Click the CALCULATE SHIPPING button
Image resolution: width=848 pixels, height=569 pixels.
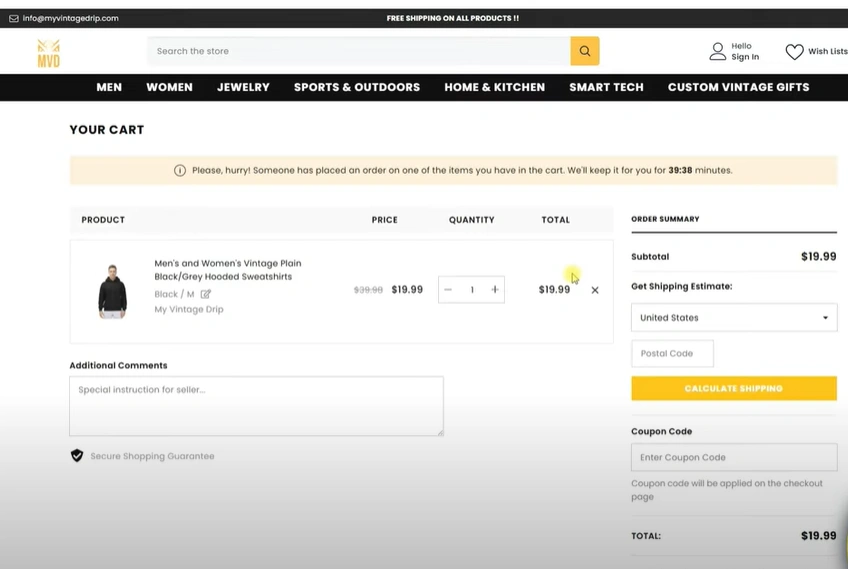pos(734,388)
